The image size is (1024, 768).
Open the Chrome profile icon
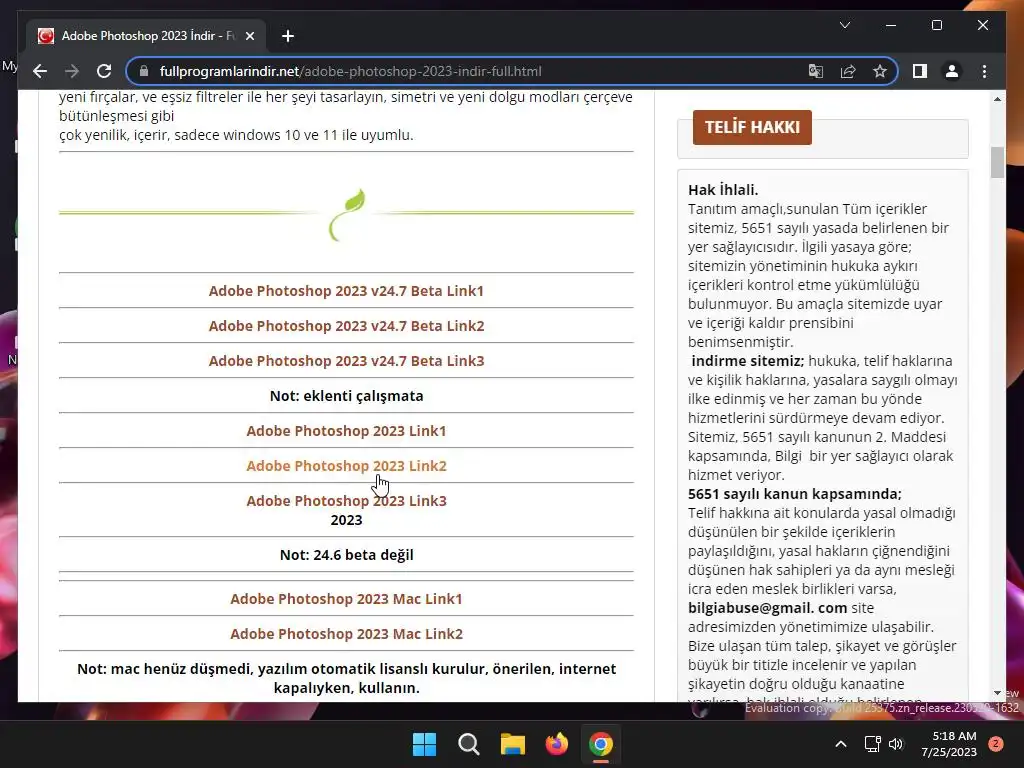(x=952, y=71)
